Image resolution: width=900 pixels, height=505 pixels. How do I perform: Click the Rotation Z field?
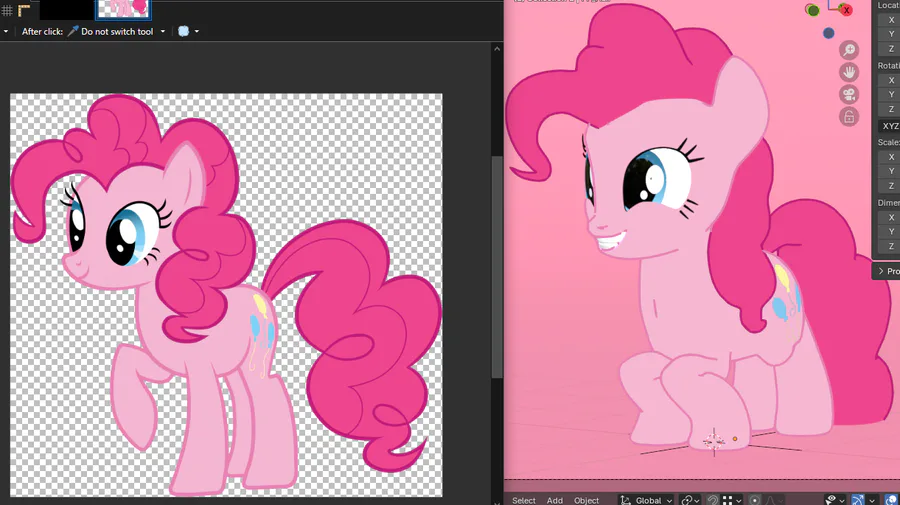(889, 109)
